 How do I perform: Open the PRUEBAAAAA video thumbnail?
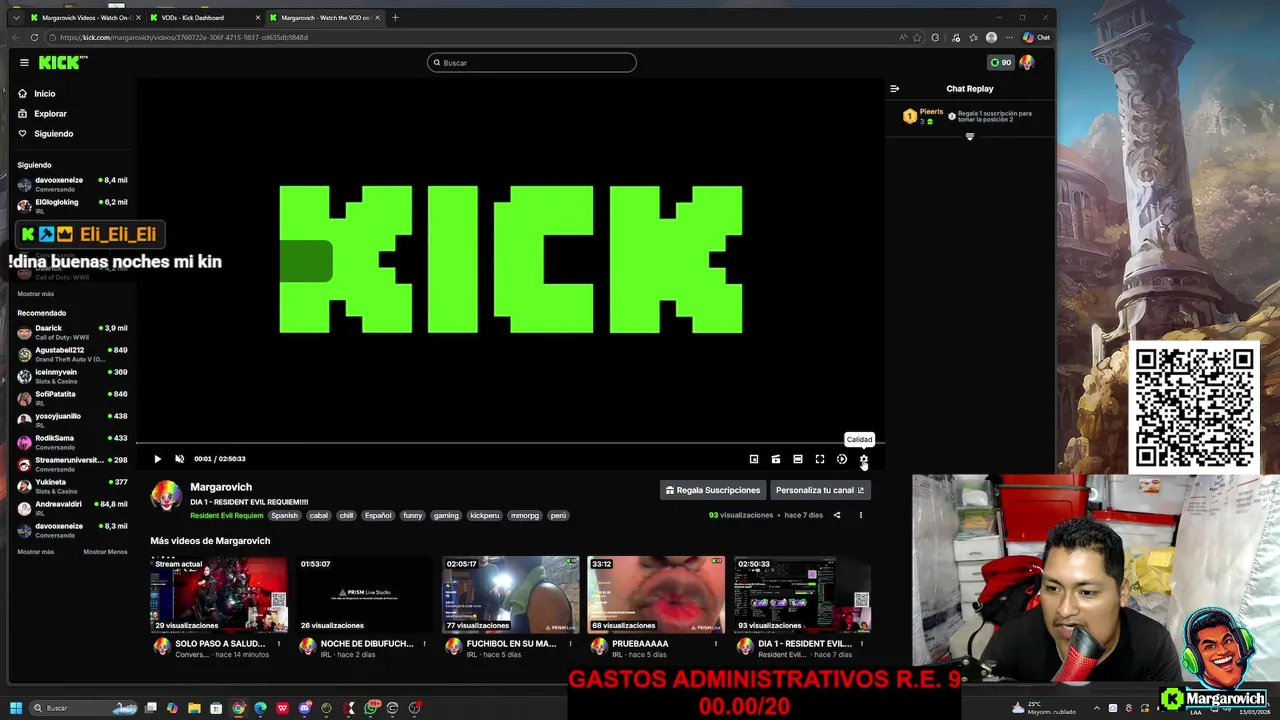(x=656, y=594)
